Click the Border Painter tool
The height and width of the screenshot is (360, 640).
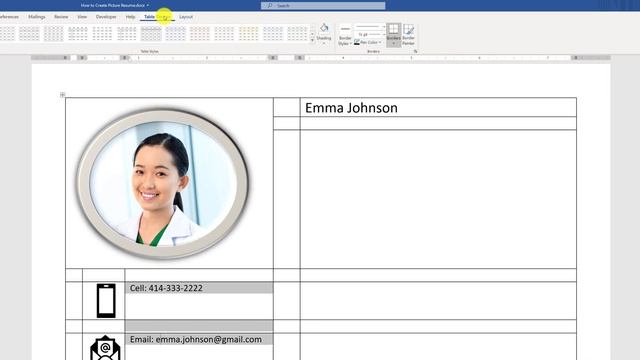point(409,34)
